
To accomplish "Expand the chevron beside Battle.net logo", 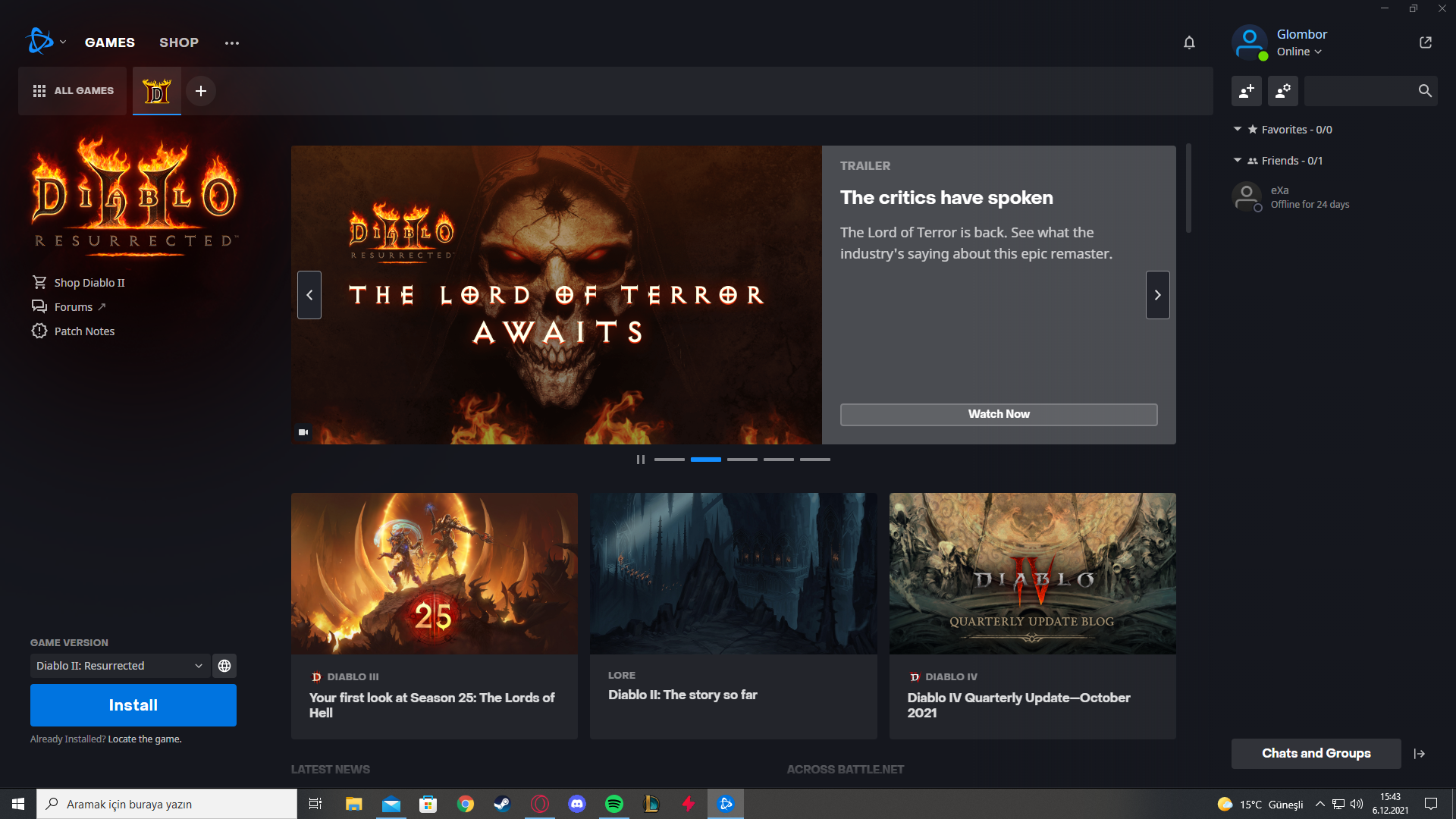I will (x=63, y=42).
